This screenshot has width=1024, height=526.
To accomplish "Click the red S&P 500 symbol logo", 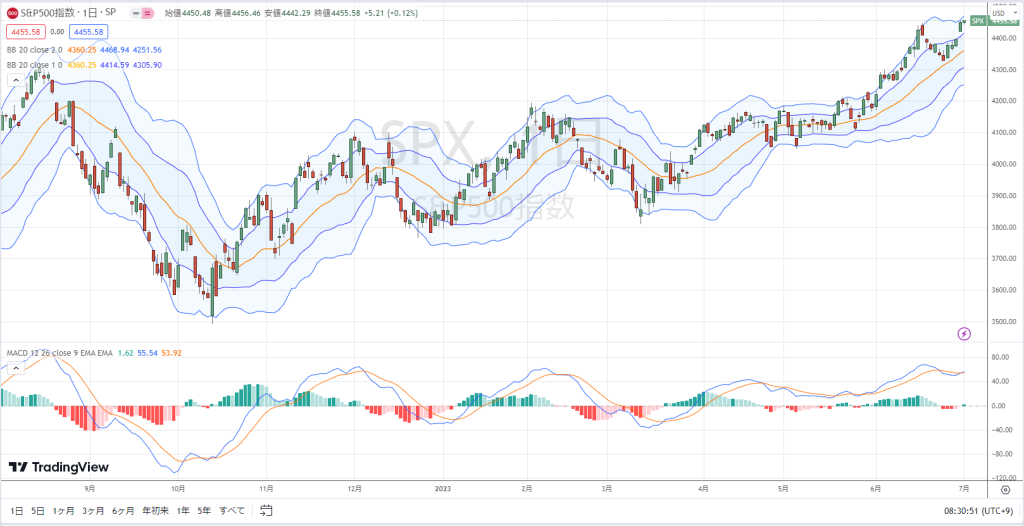I will [x=12, y=13].
